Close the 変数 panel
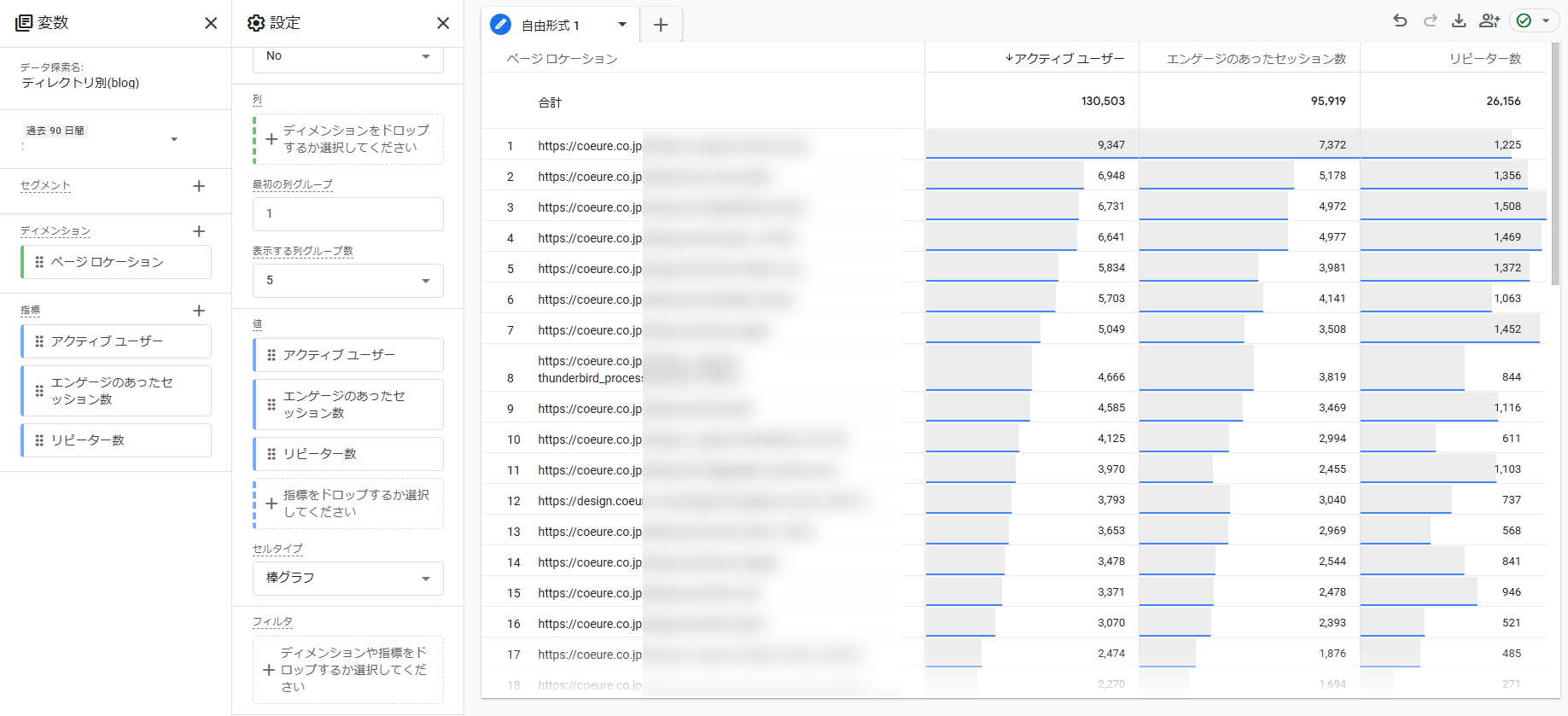Viewport: 1568px width, 716px height. point(211,23)
